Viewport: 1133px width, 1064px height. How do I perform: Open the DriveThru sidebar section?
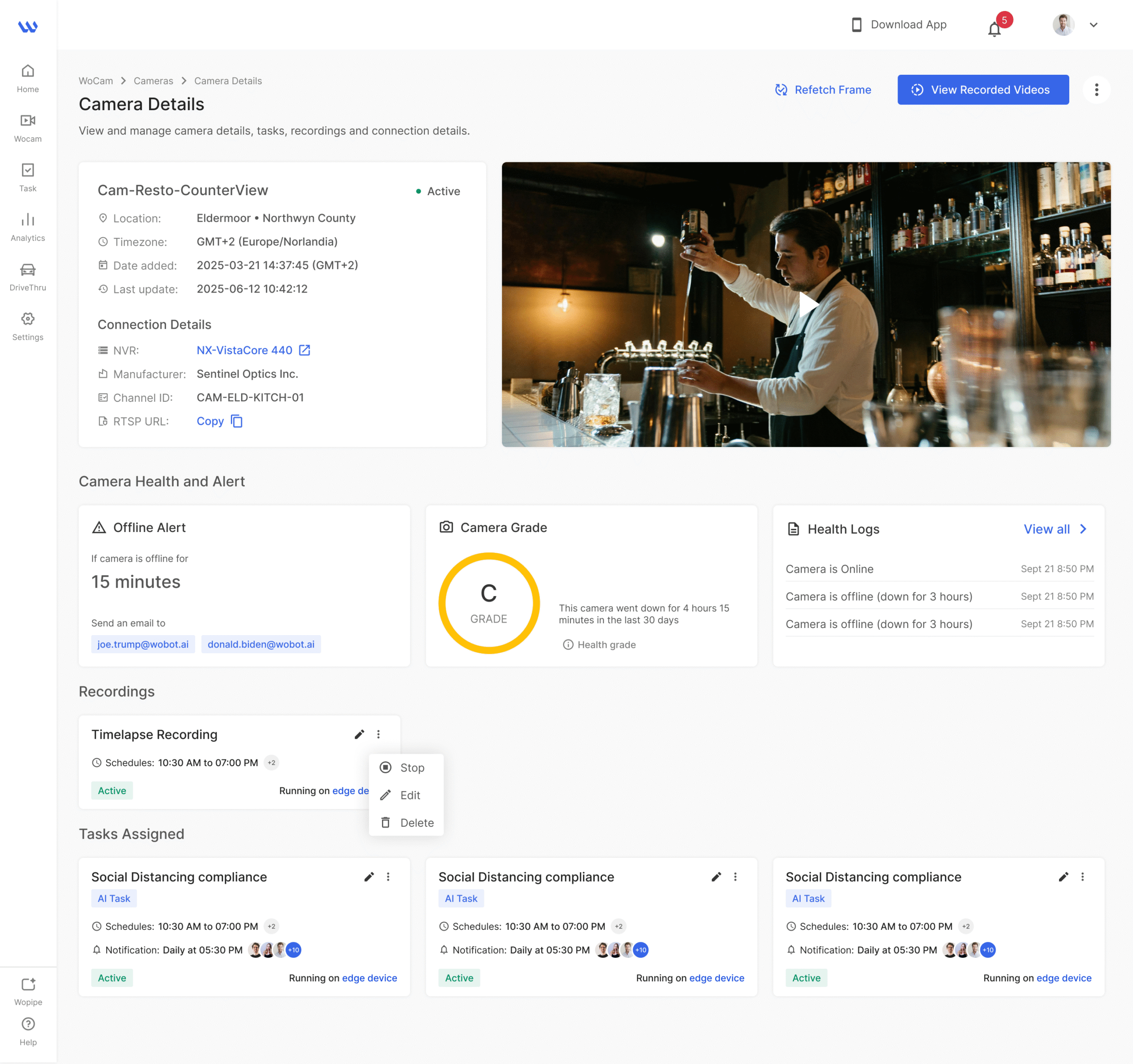tap(27, 277)
